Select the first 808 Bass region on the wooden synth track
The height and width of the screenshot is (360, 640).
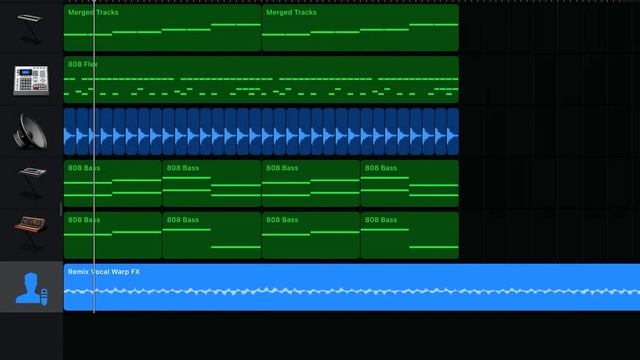(x=113, y=235)
